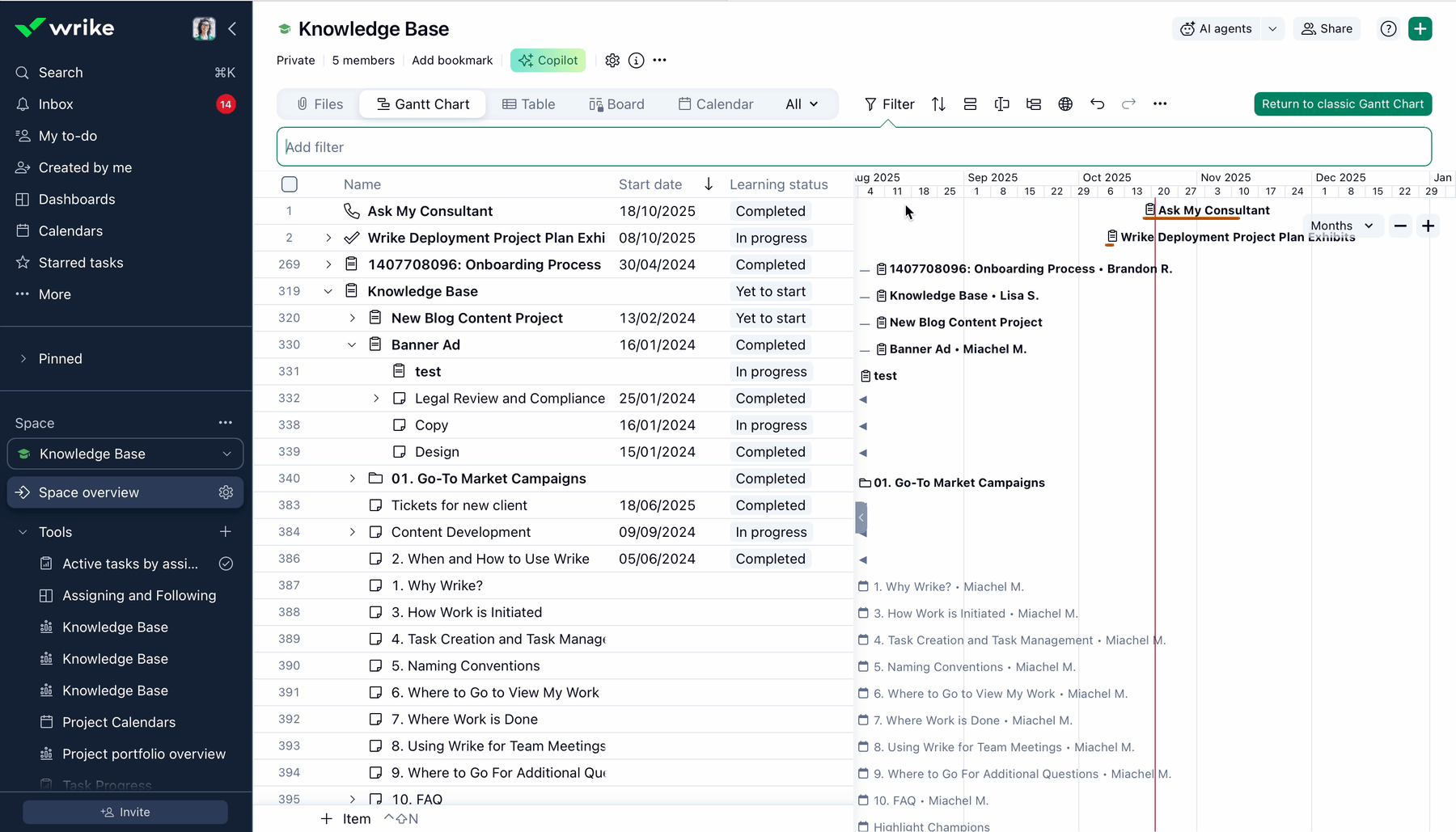Open the help question mark icon
This screenshot has height=832, width=1456.
pyautogui.click(x=1388, y=29)
